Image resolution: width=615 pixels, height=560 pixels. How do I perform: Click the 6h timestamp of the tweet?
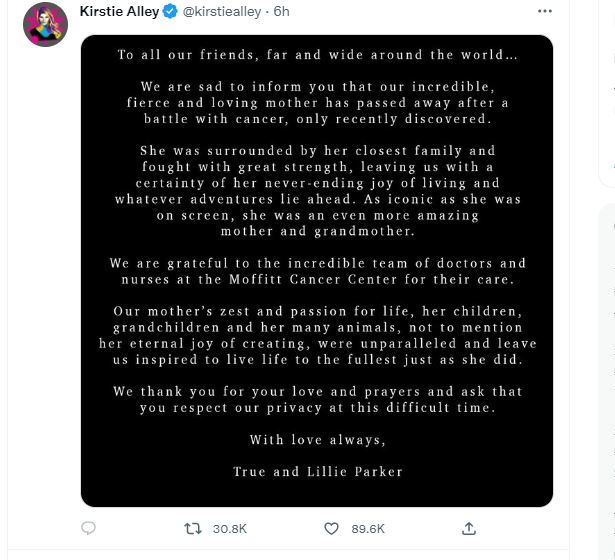(x=281, y=13)
